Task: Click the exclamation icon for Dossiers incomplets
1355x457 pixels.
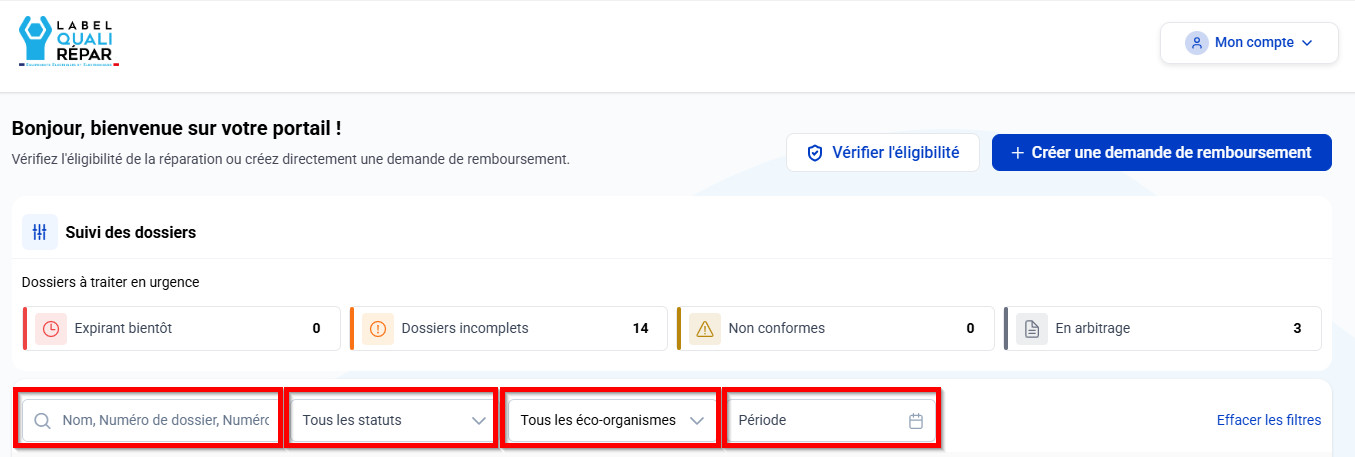Action: click(x=378, y=328)
